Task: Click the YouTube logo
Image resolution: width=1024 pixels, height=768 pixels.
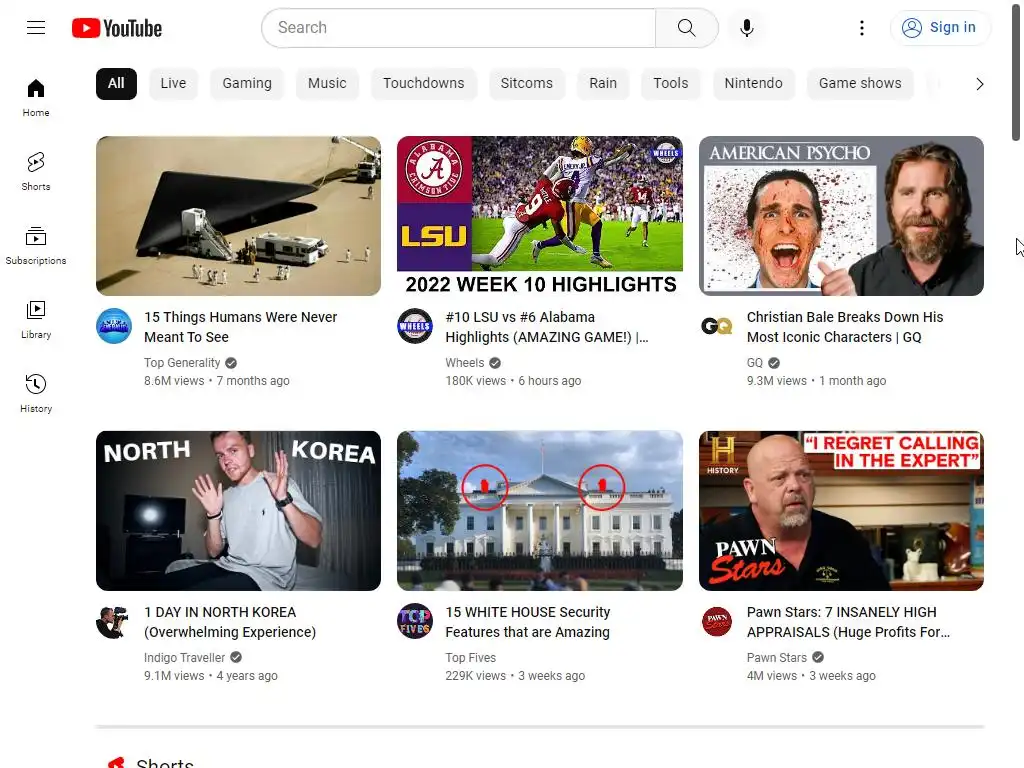Action: (117, 28)
